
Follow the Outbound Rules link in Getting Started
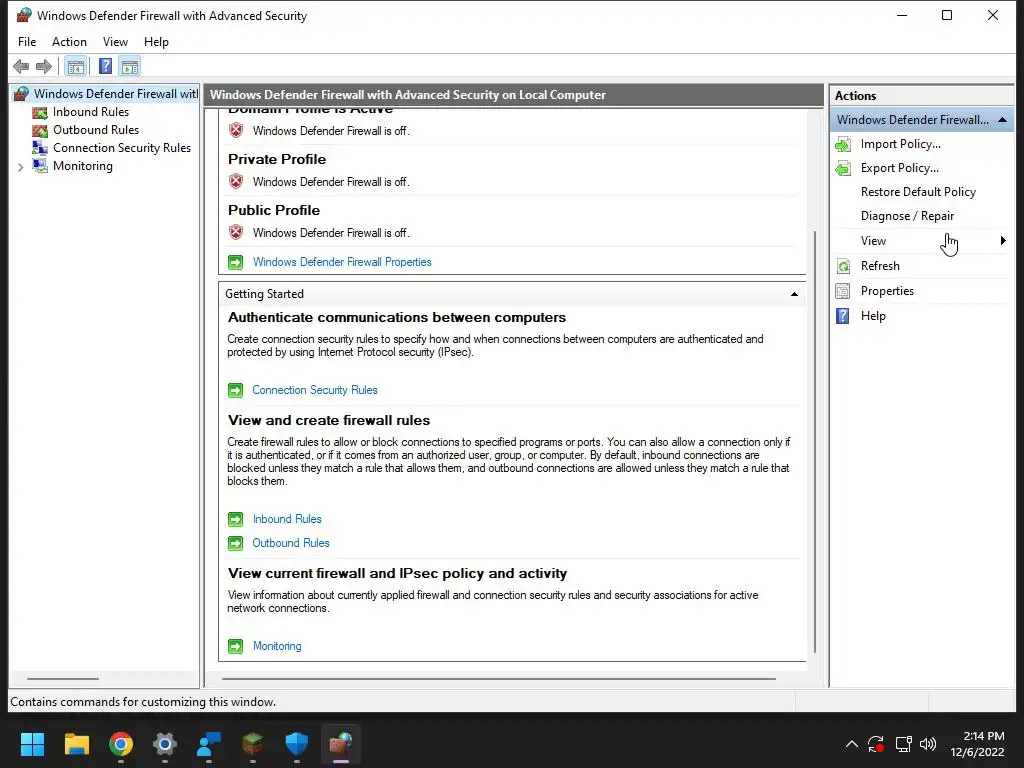pos(291,543)
